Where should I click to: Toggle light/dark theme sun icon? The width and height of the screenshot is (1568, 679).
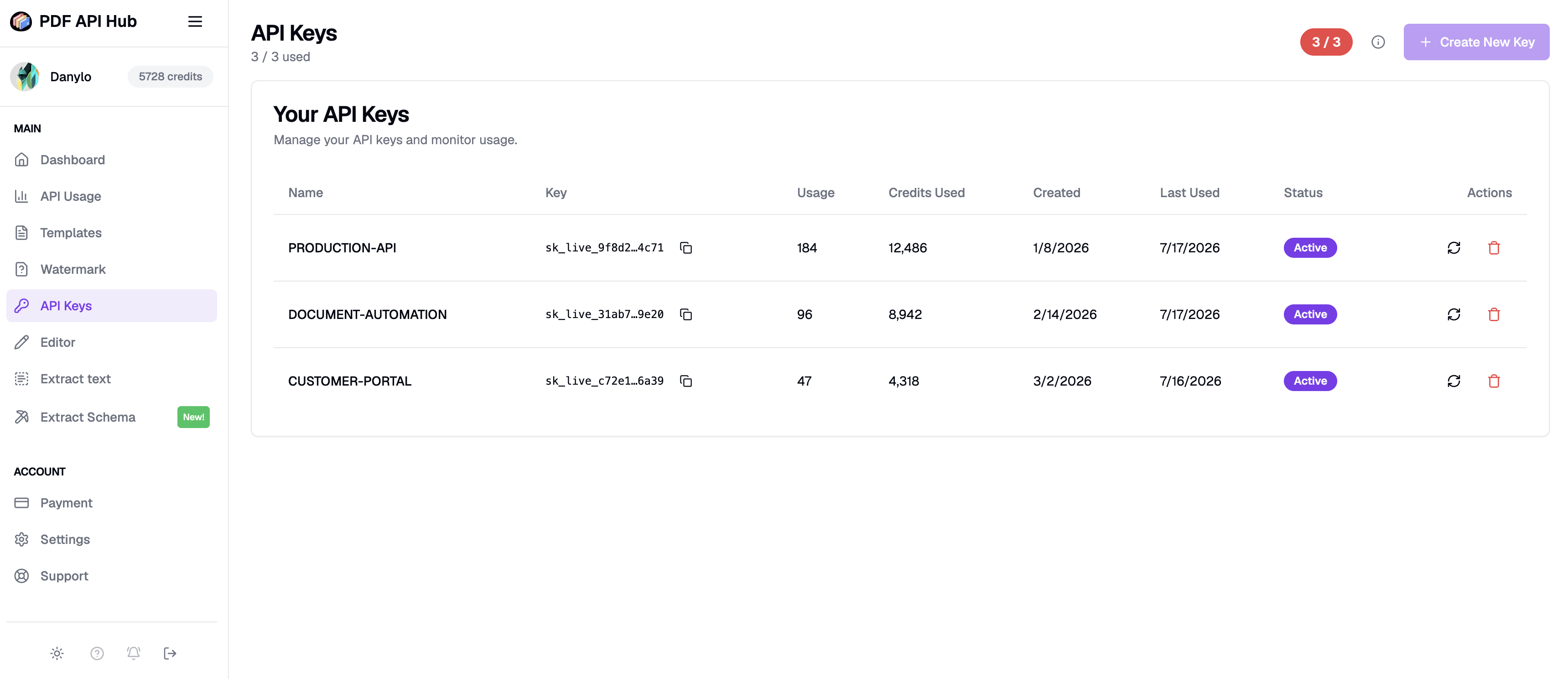pyautogui.click(x=57, y=653)
